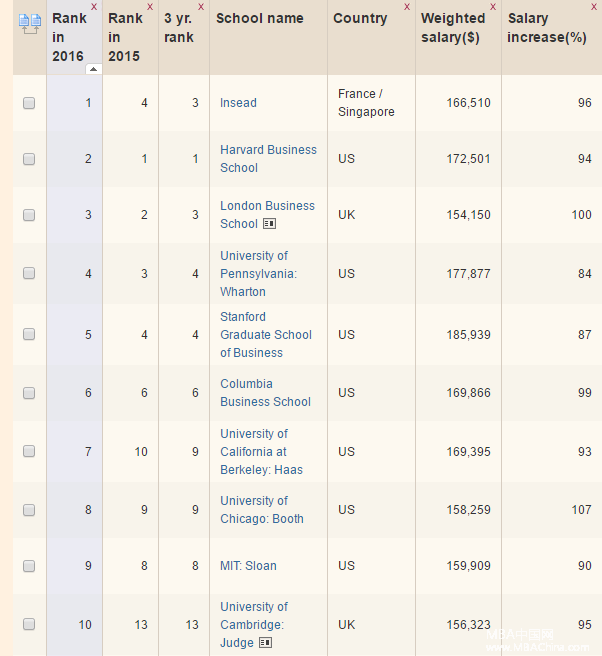Screen dimensions: 602x656
Task: Check the Wharton row checkbox
Action: point(29,273)
